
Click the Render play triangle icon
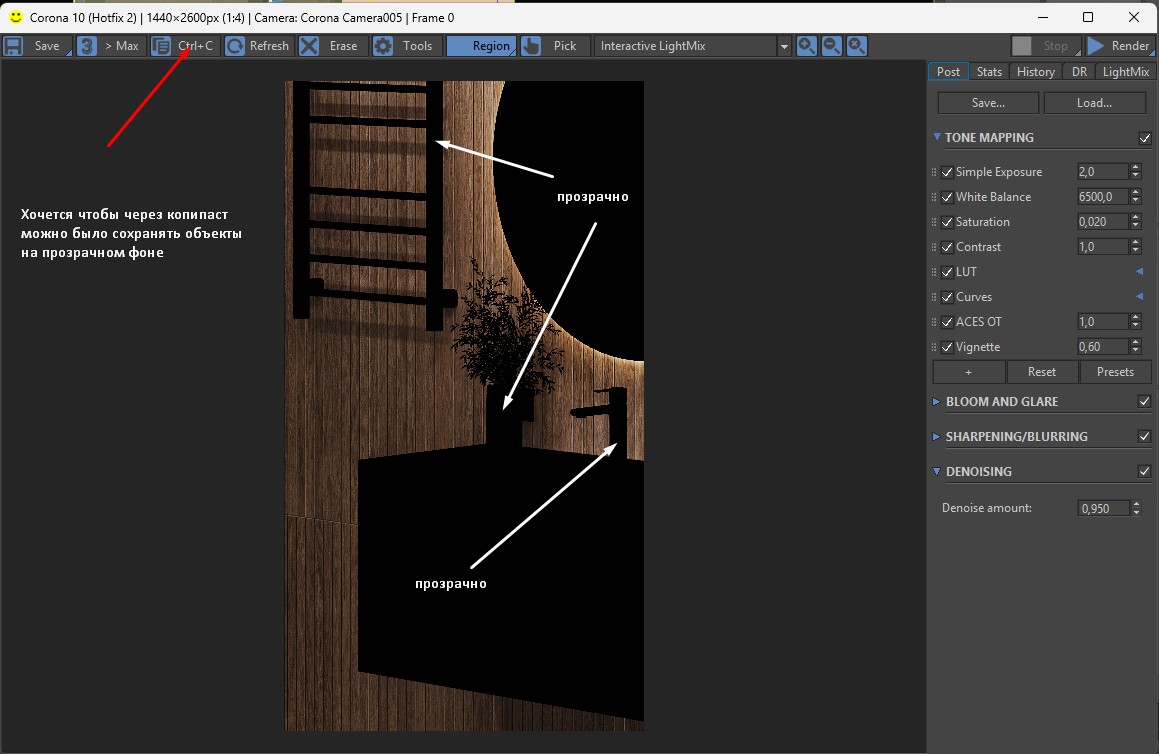[x=1095, y=46]
